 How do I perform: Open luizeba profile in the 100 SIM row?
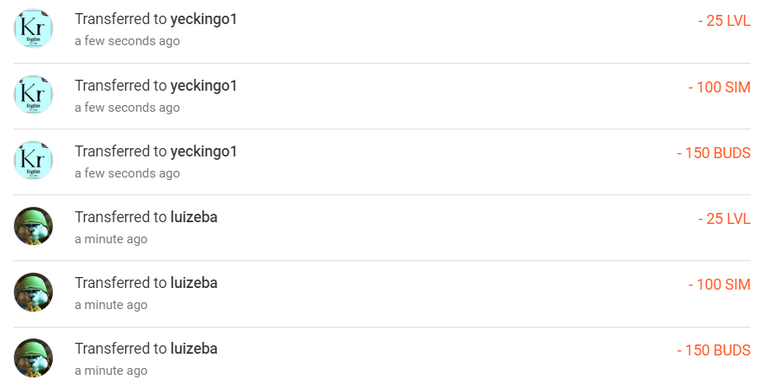[x=194, y=283]
